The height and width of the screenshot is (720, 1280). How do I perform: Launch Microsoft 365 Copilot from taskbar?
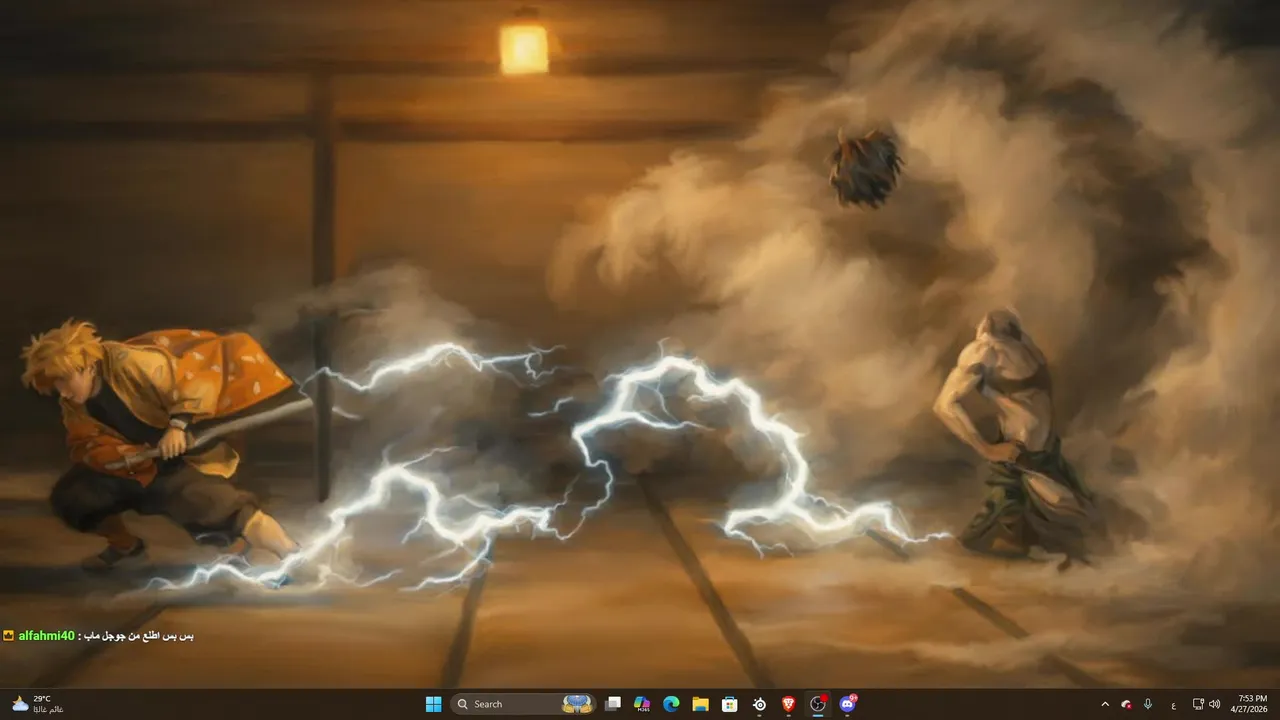[x=642, y=704]
